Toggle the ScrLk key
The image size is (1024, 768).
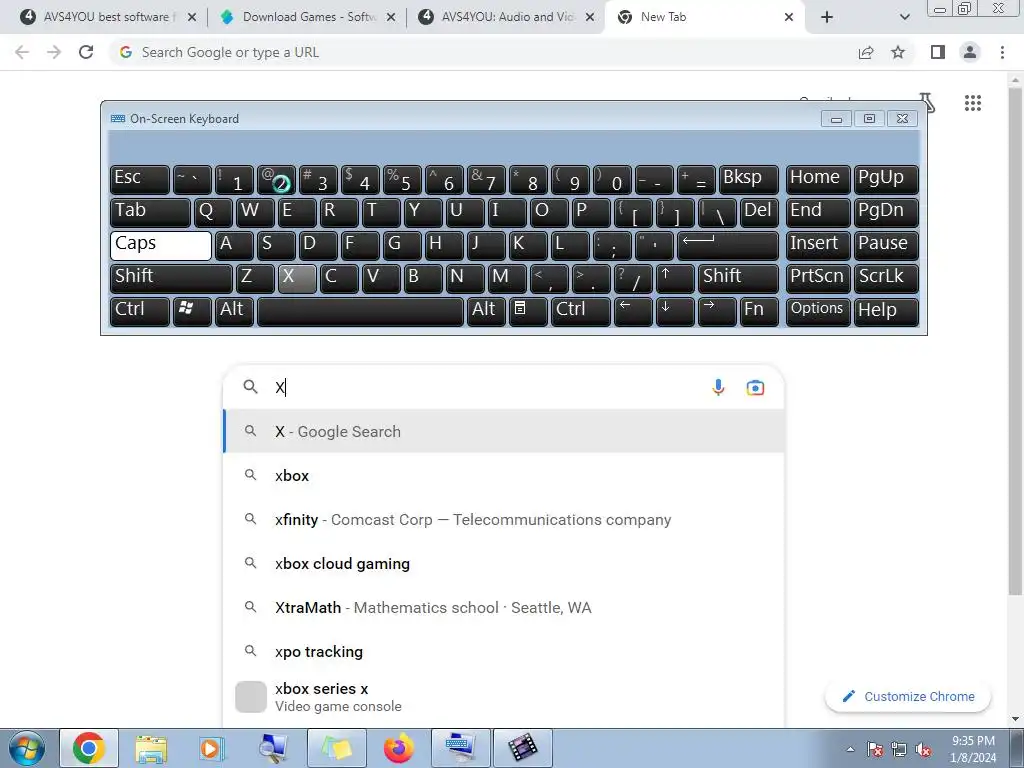886,278
